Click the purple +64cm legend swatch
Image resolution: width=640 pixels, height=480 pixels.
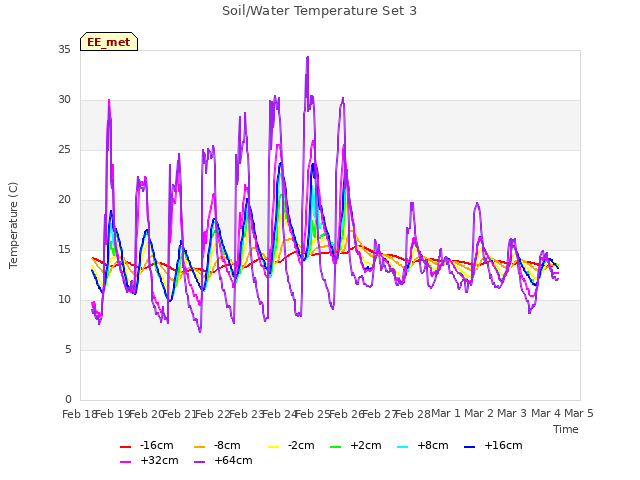[x=199, y=462]
